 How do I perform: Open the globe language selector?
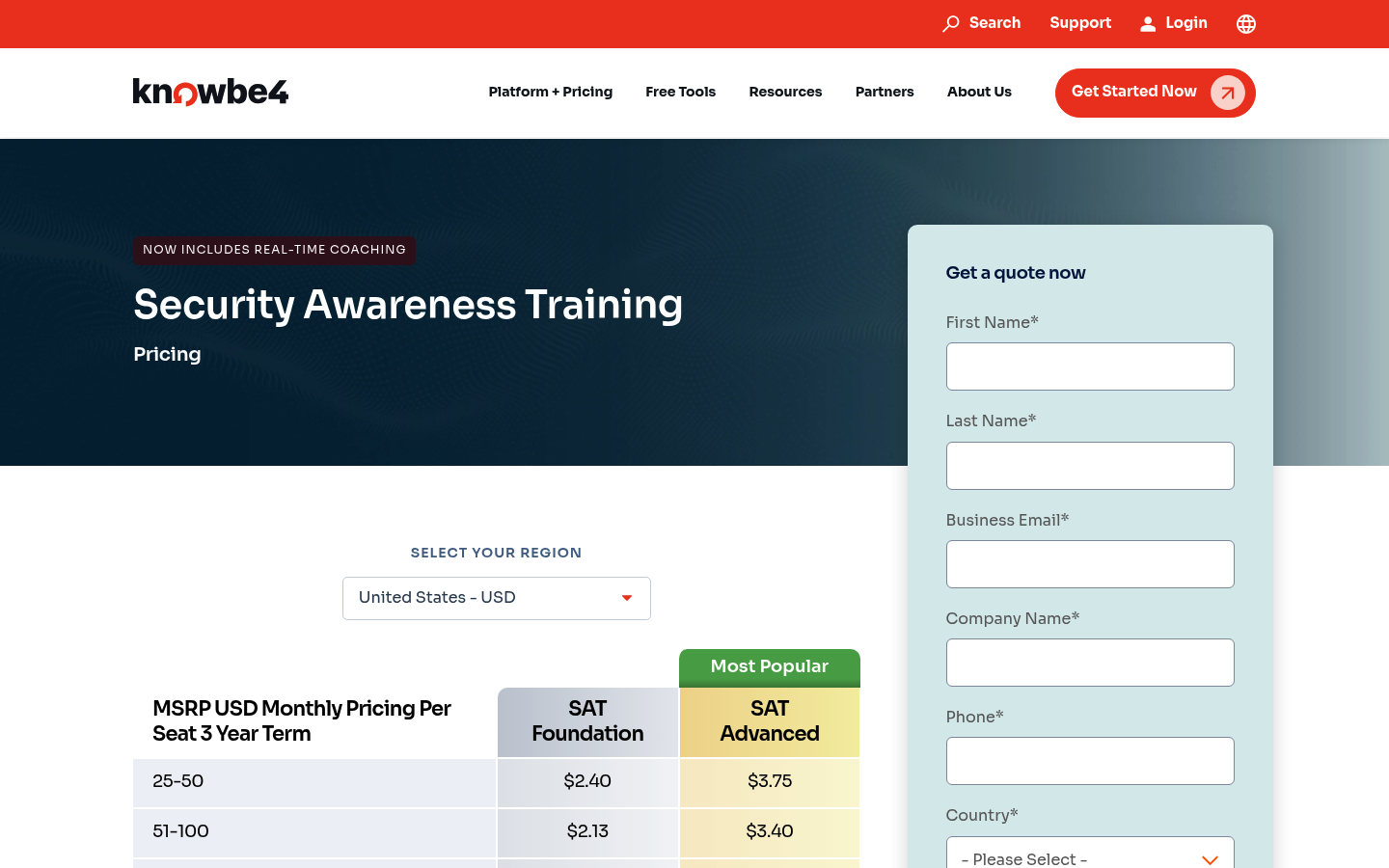click(x=1246, y=23)
